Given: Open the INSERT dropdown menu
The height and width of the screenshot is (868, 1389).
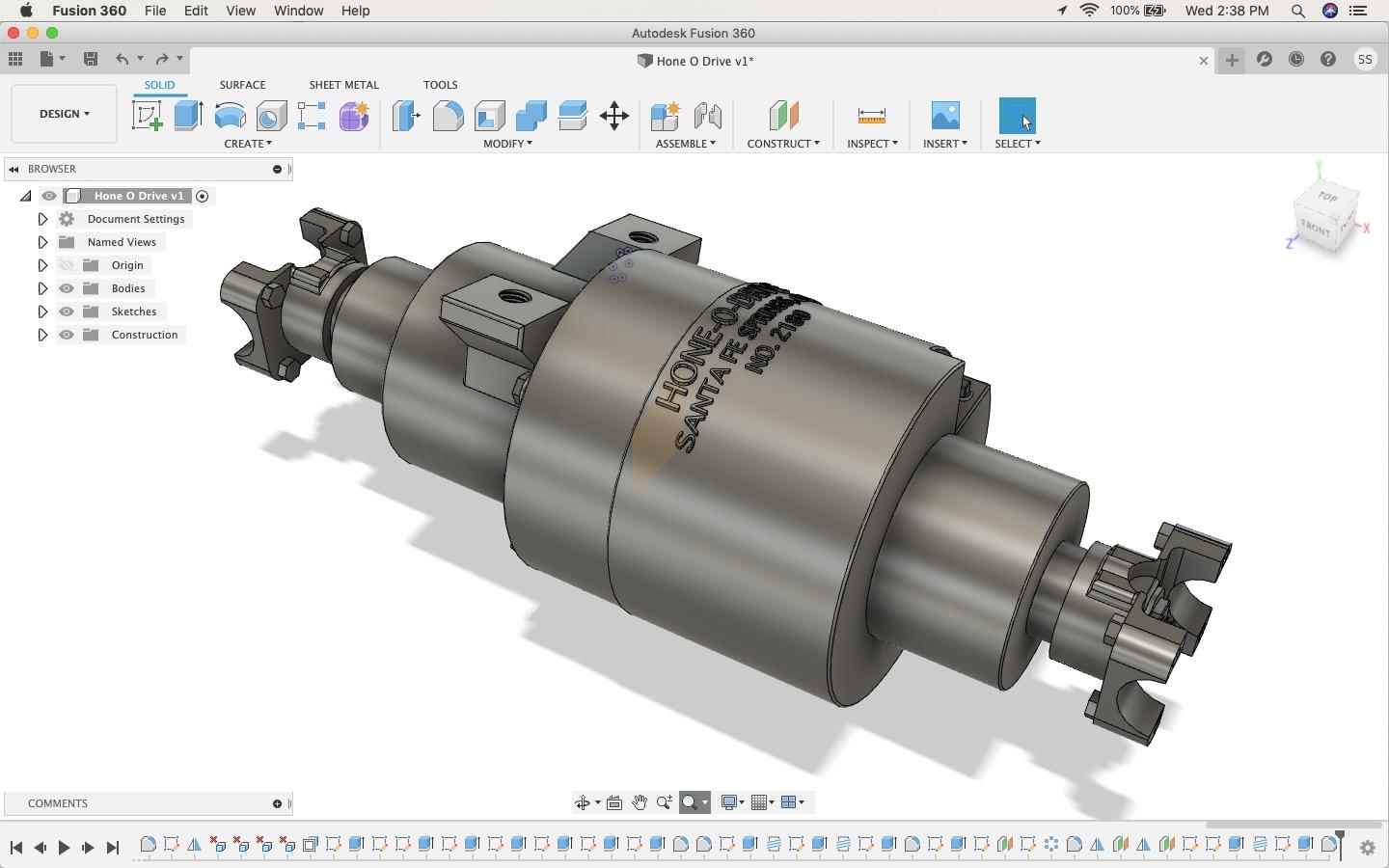Looking at the screenshot, I should click(x=945, y=144).
